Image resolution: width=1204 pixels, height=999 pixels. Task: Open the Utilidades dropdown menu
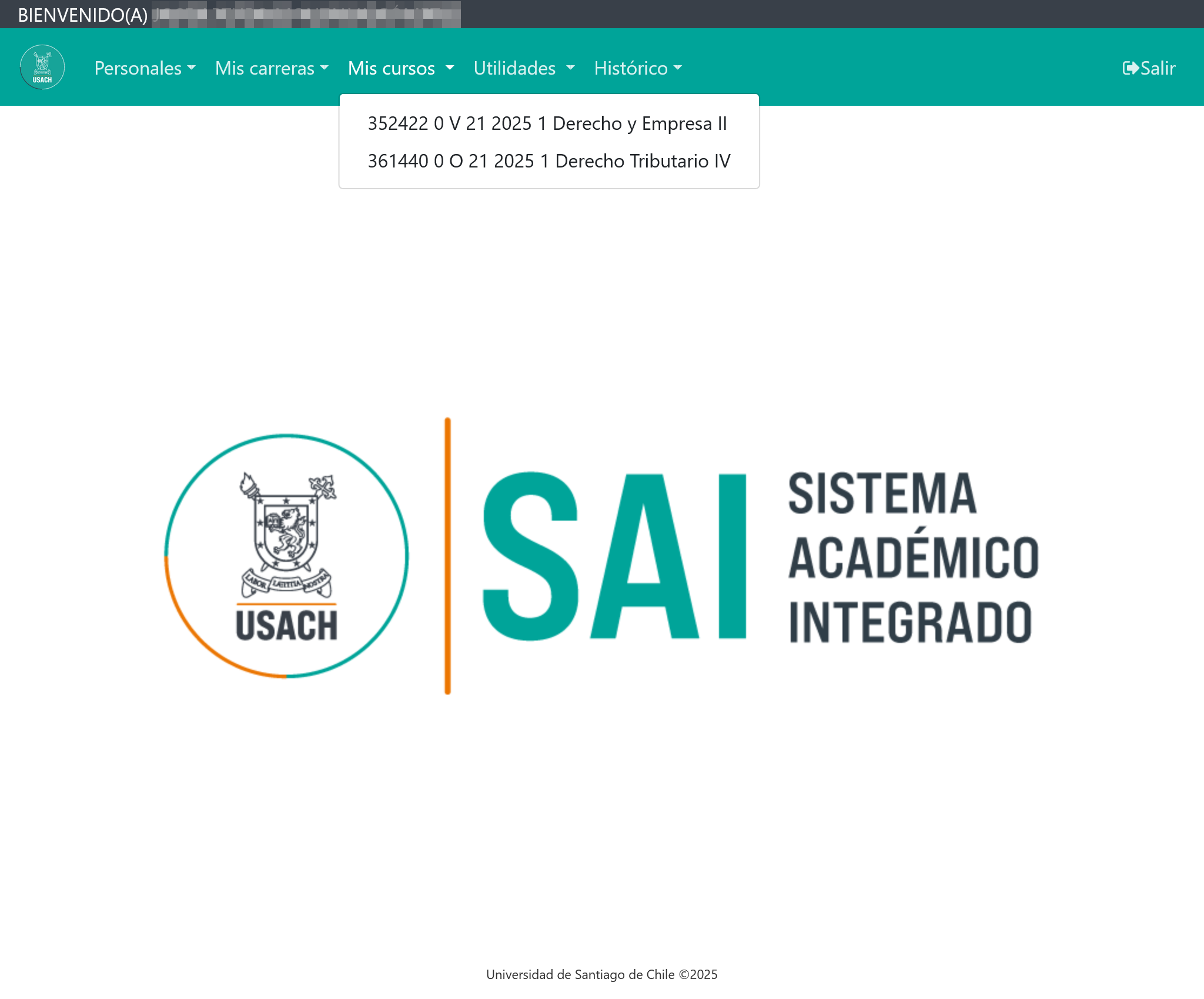524,68
